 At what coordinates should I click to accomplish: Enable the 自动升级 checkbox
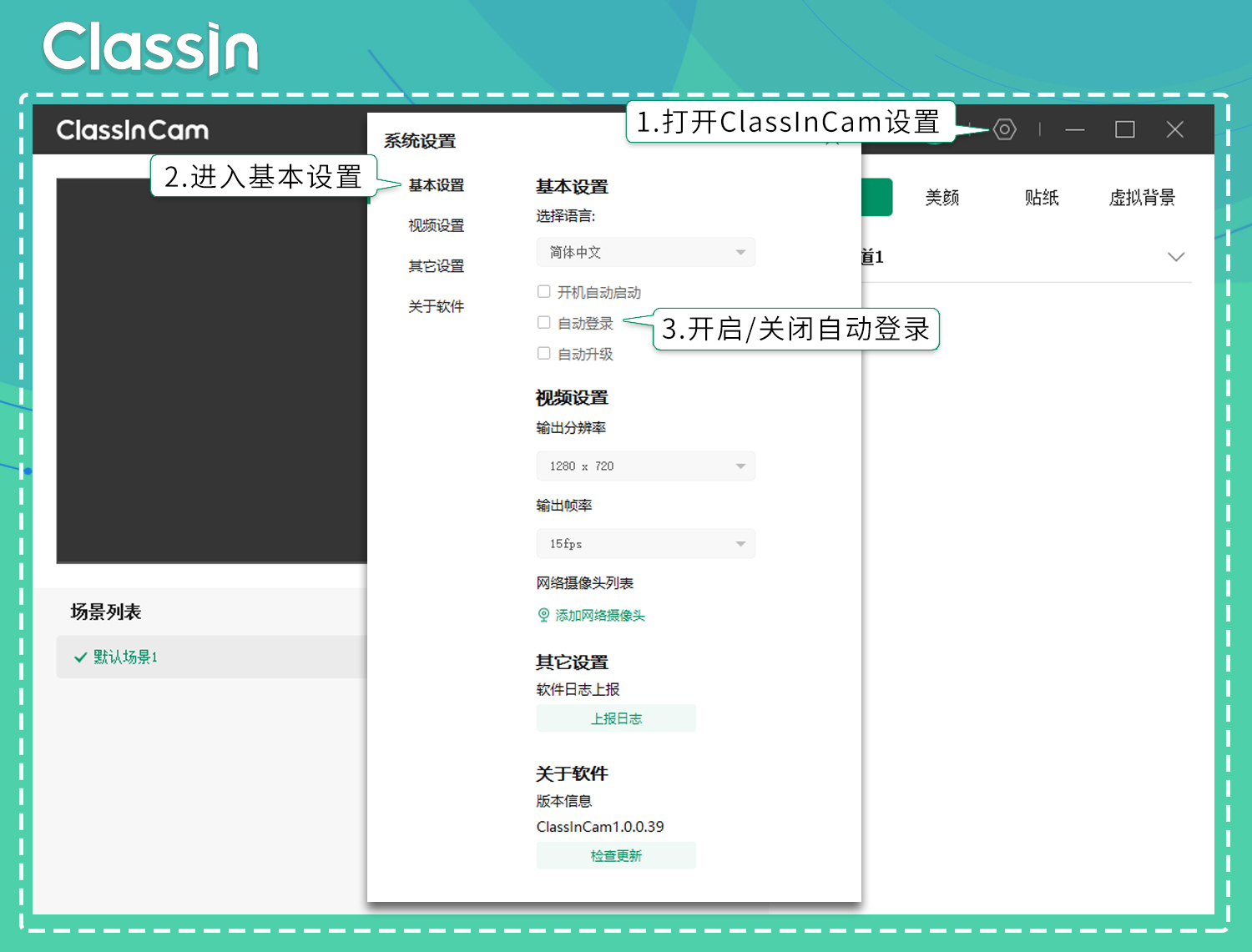pos(544,353)
